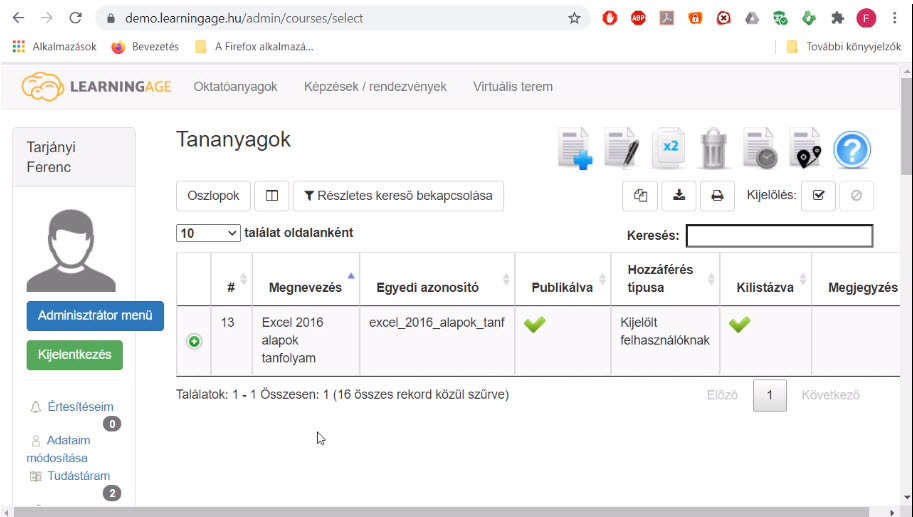Click into the Keresés search field
The image size is (913, 517).
pyautogui.click(x=779, y=236)
